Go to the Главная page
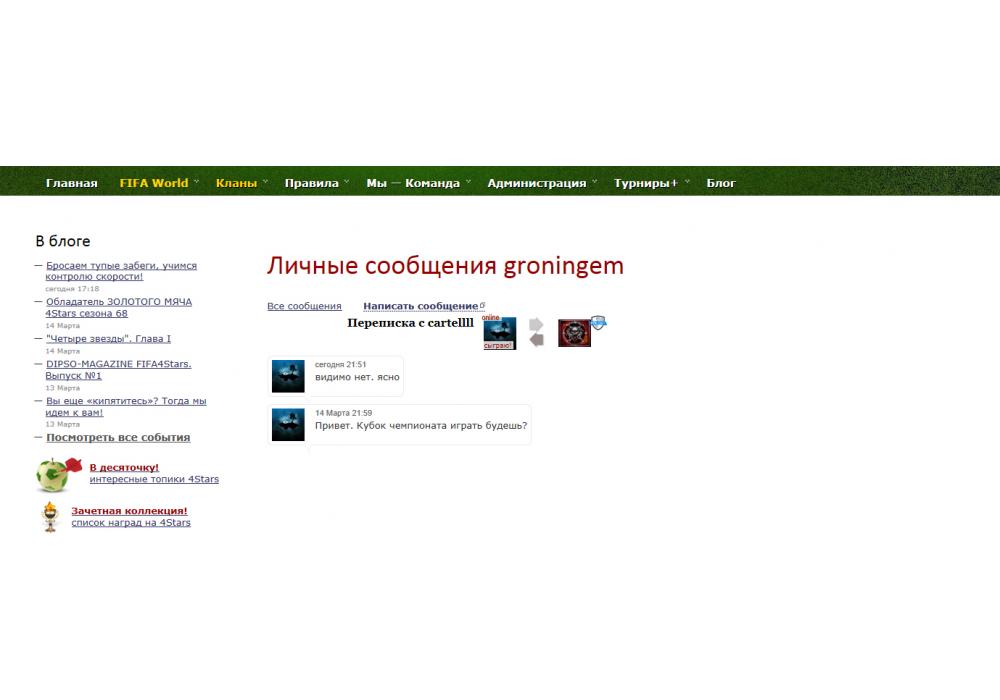Image resolution: width=1000 pixels, height=700 pixels. tap(72, 183)
